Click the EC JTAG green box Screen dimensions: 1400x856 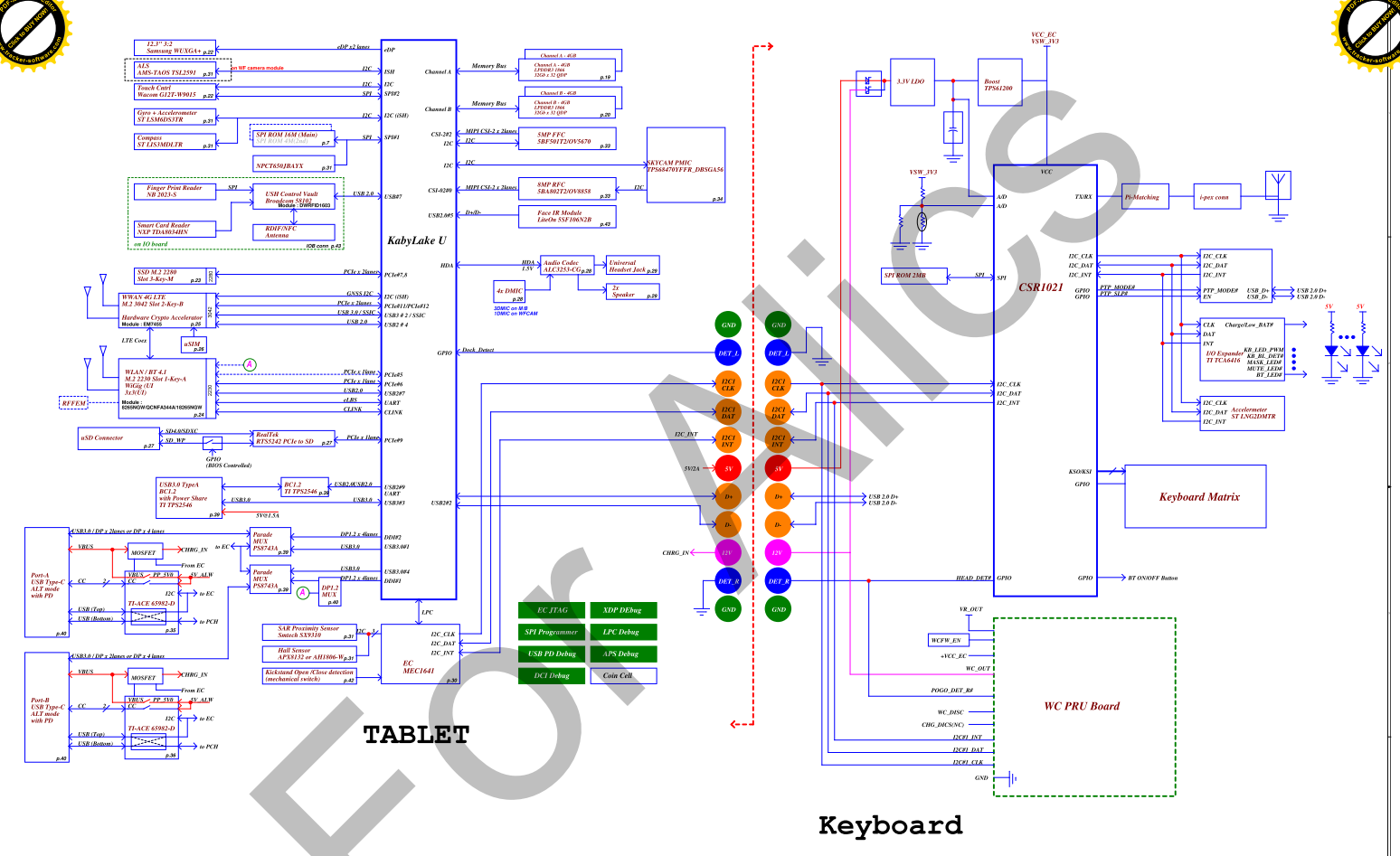tap(552, 610)
